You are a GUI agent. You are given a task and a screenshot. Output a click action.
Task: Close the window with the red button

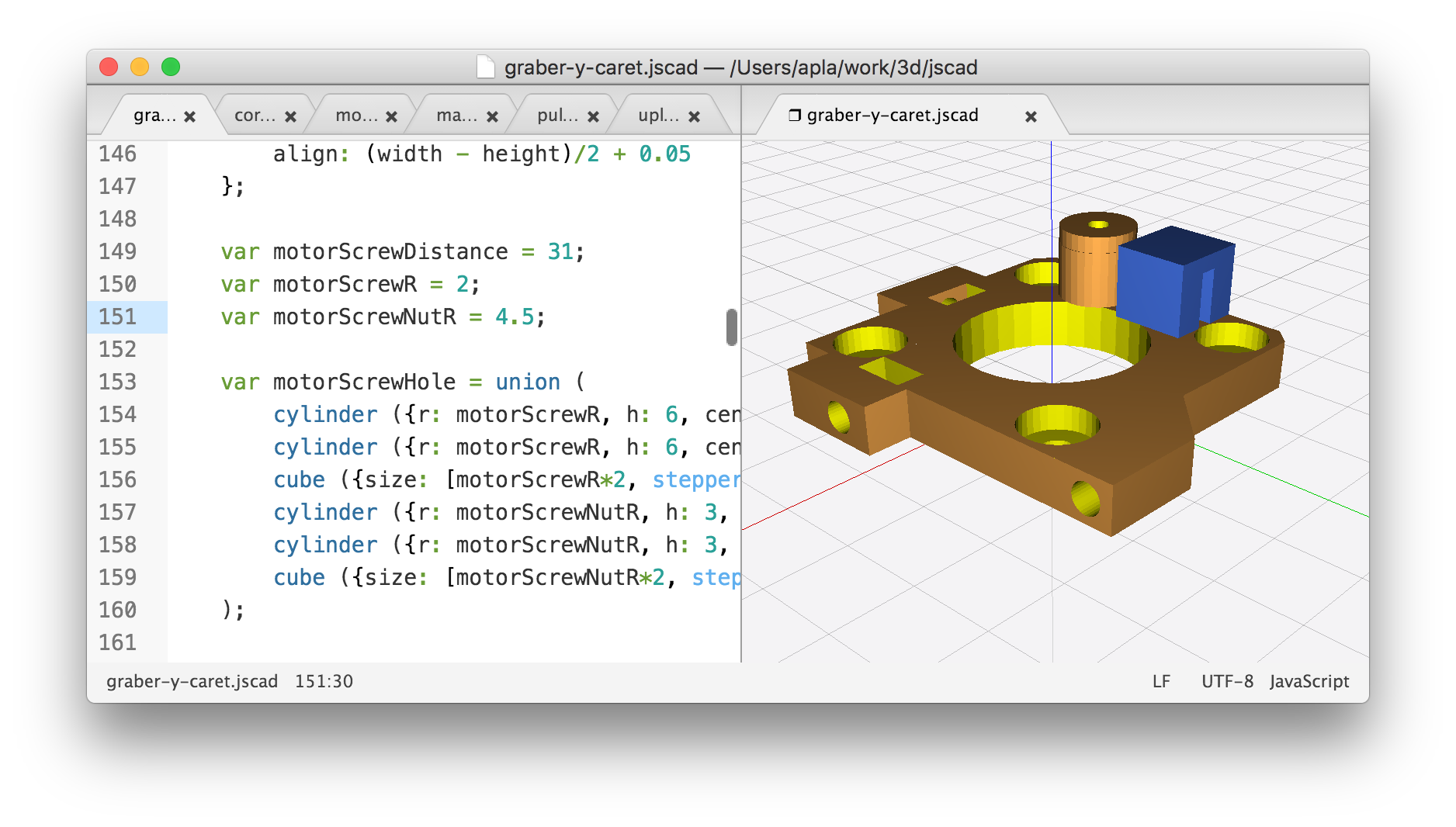pos(109,67)
